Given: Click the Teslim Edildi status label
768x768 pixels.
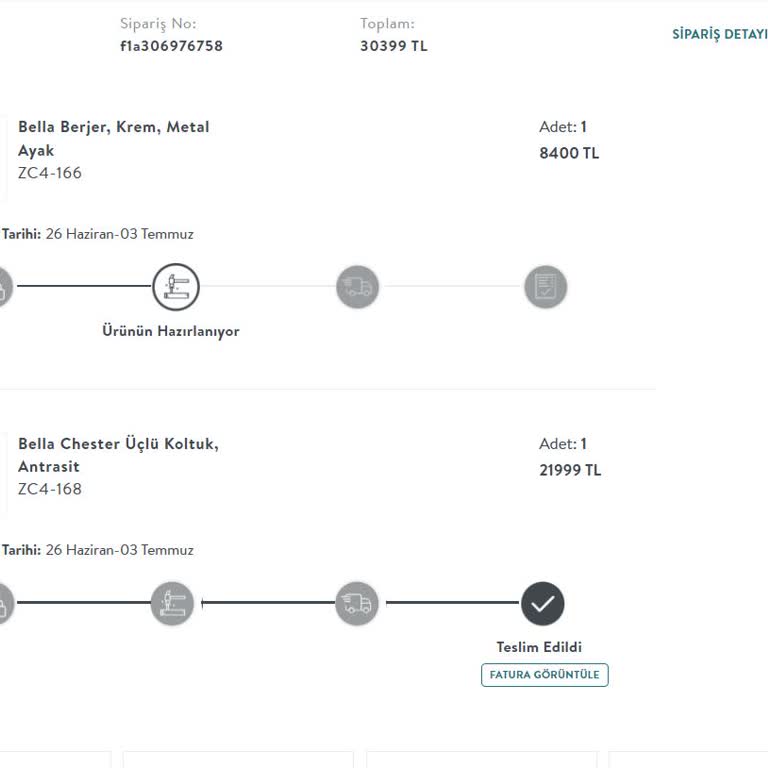Looking at the screenshot, I should (x=539, y=647).
